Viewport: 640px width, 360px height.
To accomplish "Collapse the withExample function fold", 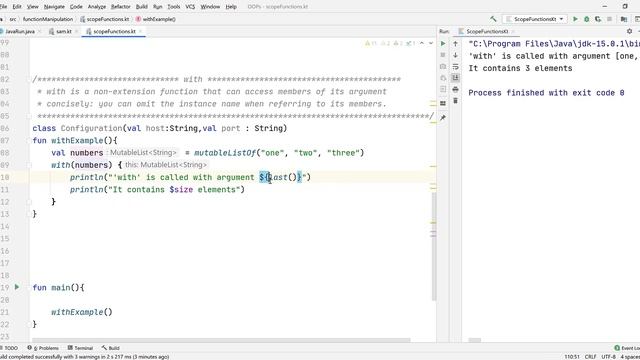I will 29,140.
